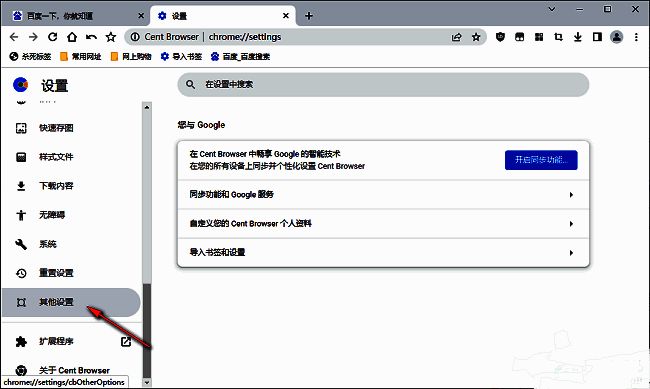Image resolution: width=650 pixels, height=389 pixels.
Task: Click the 下载内容 download icon in sidebar
Action: (21, 186)
